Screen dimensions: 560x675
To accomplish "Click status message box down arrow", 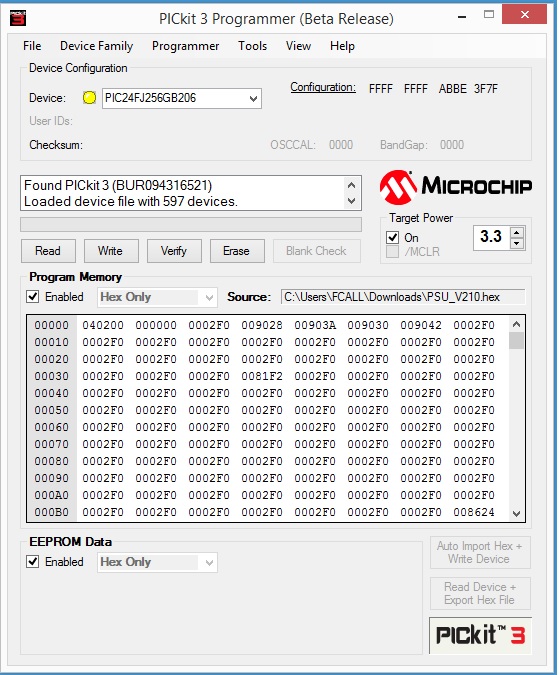I will click(x=351, y=201).
